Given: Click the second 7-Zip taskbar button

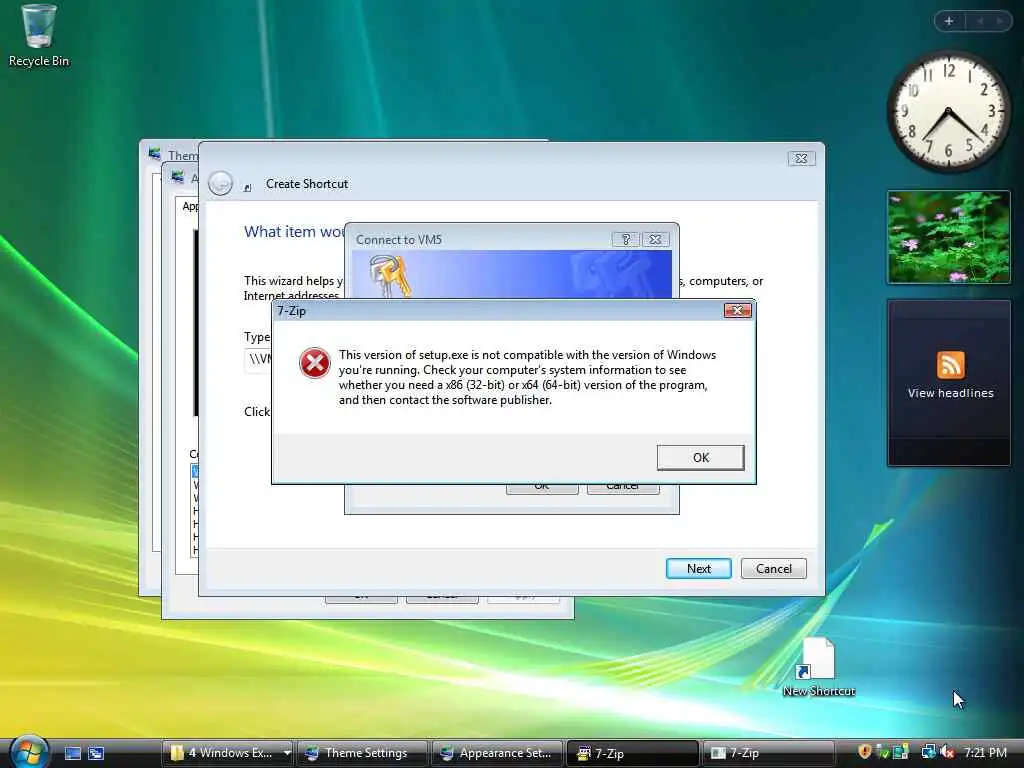Looking at the screenshot, I should (x=768, y=753).
